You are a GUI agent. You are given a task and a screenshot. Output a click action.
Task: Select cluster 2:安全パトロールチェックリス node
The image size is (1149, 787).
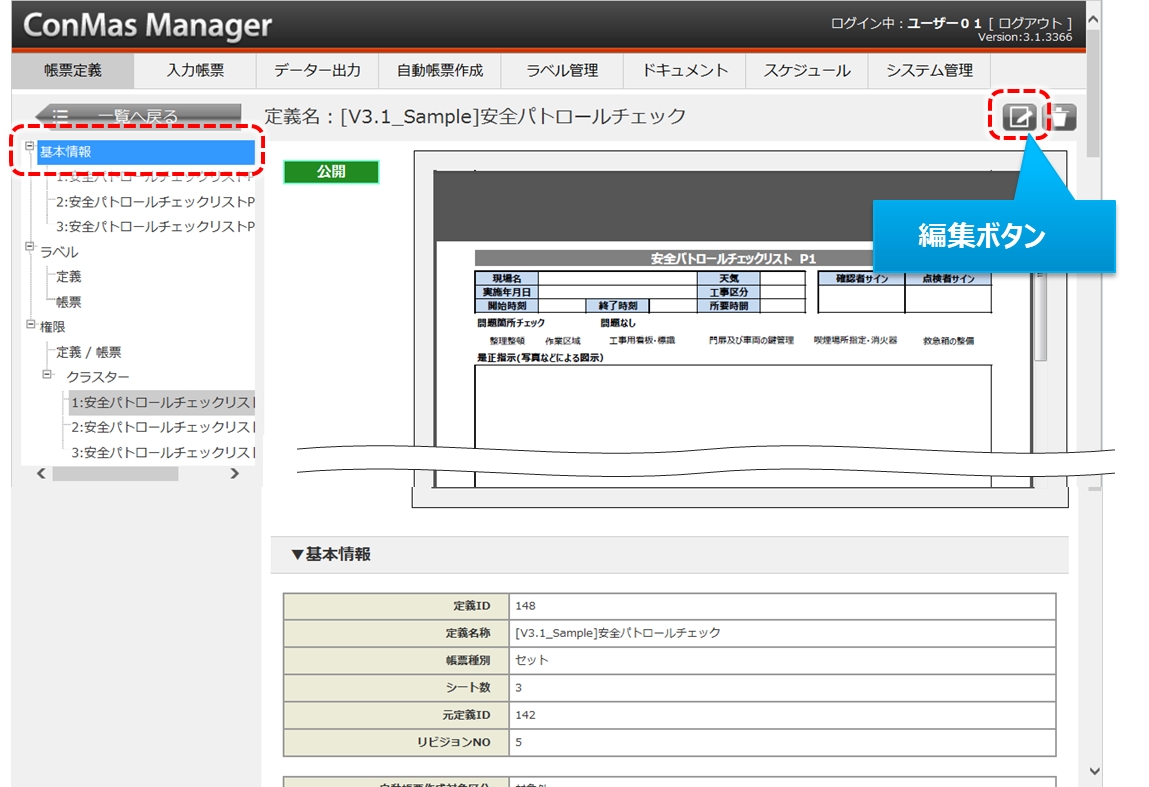tap(163, 427)
